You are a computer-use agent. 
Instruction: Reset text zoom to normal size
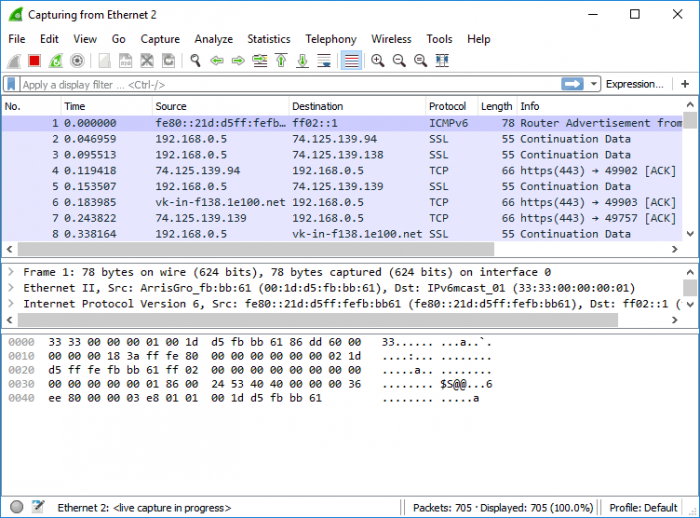421,60
